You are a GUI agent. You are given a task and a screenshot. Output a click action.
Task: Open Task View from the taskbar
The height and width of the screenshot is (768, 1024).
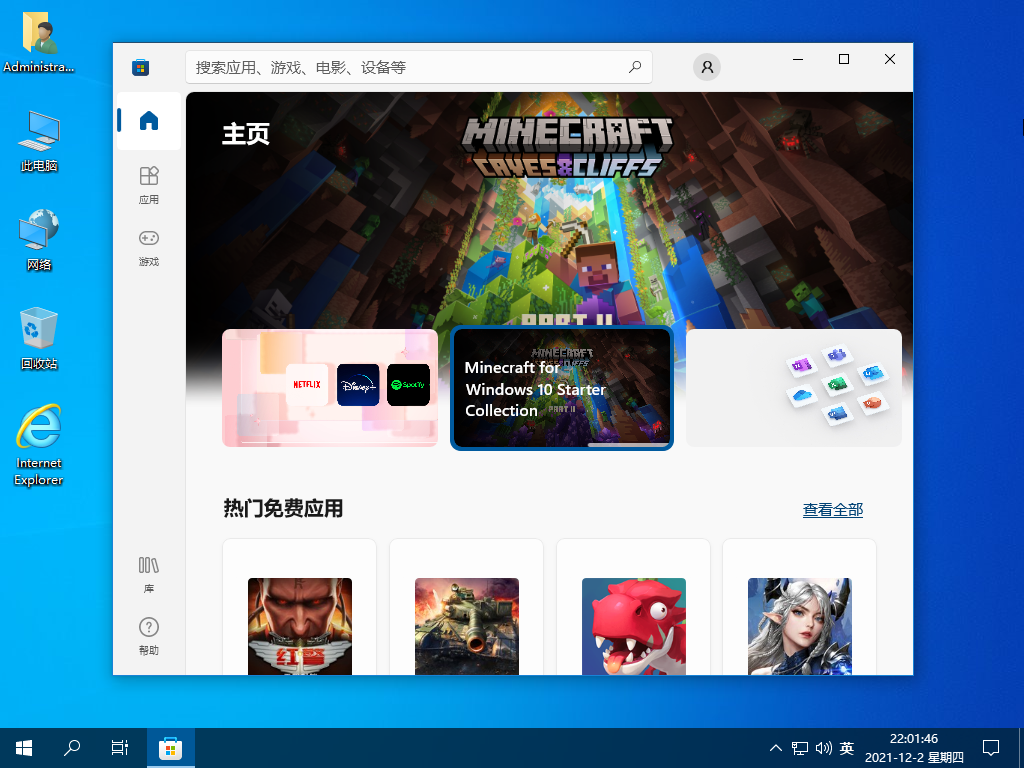tap(120, 748)
